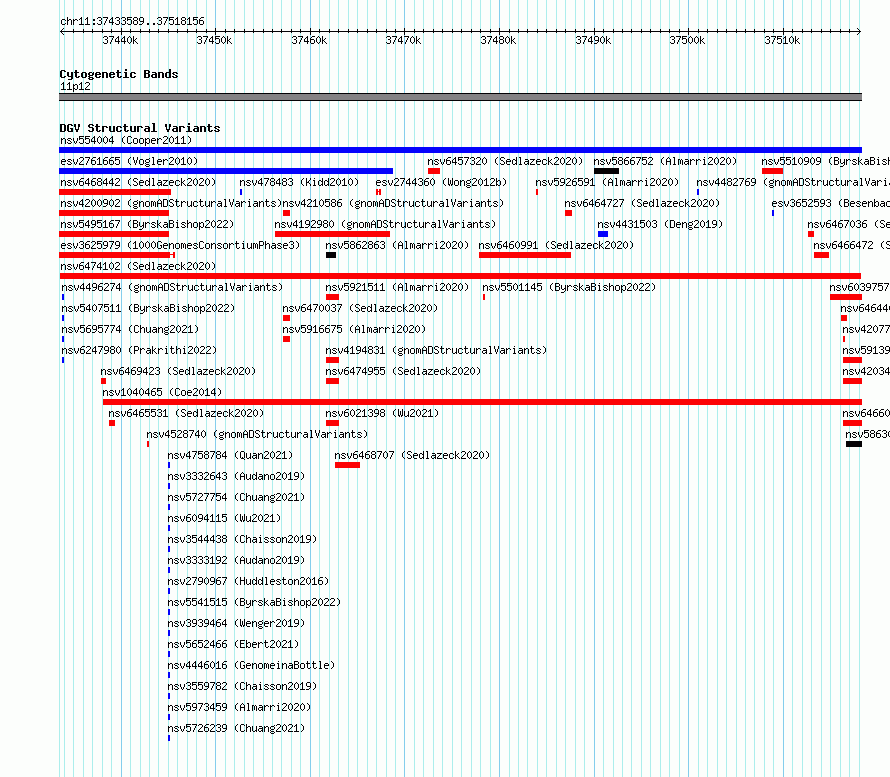Open nsv6468707 (Sedlazeck2020) variant
The width and height of the screenshot is (890, 777).
412,455
